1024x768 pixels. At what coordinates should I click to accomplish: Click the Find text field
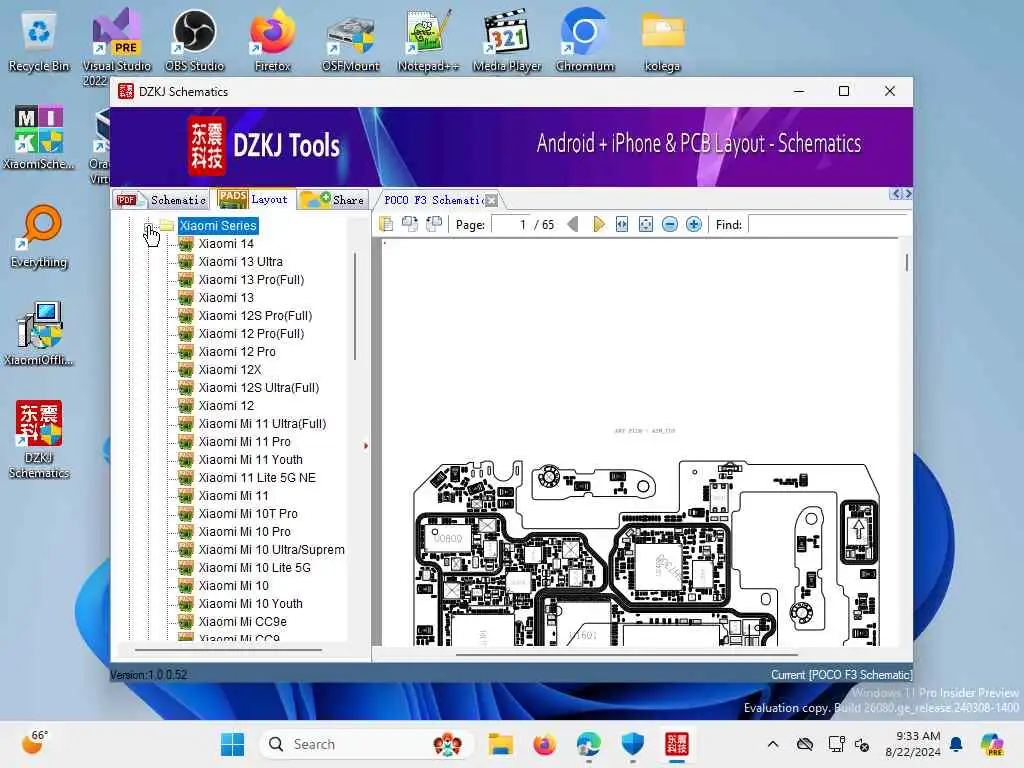point(828,225)
